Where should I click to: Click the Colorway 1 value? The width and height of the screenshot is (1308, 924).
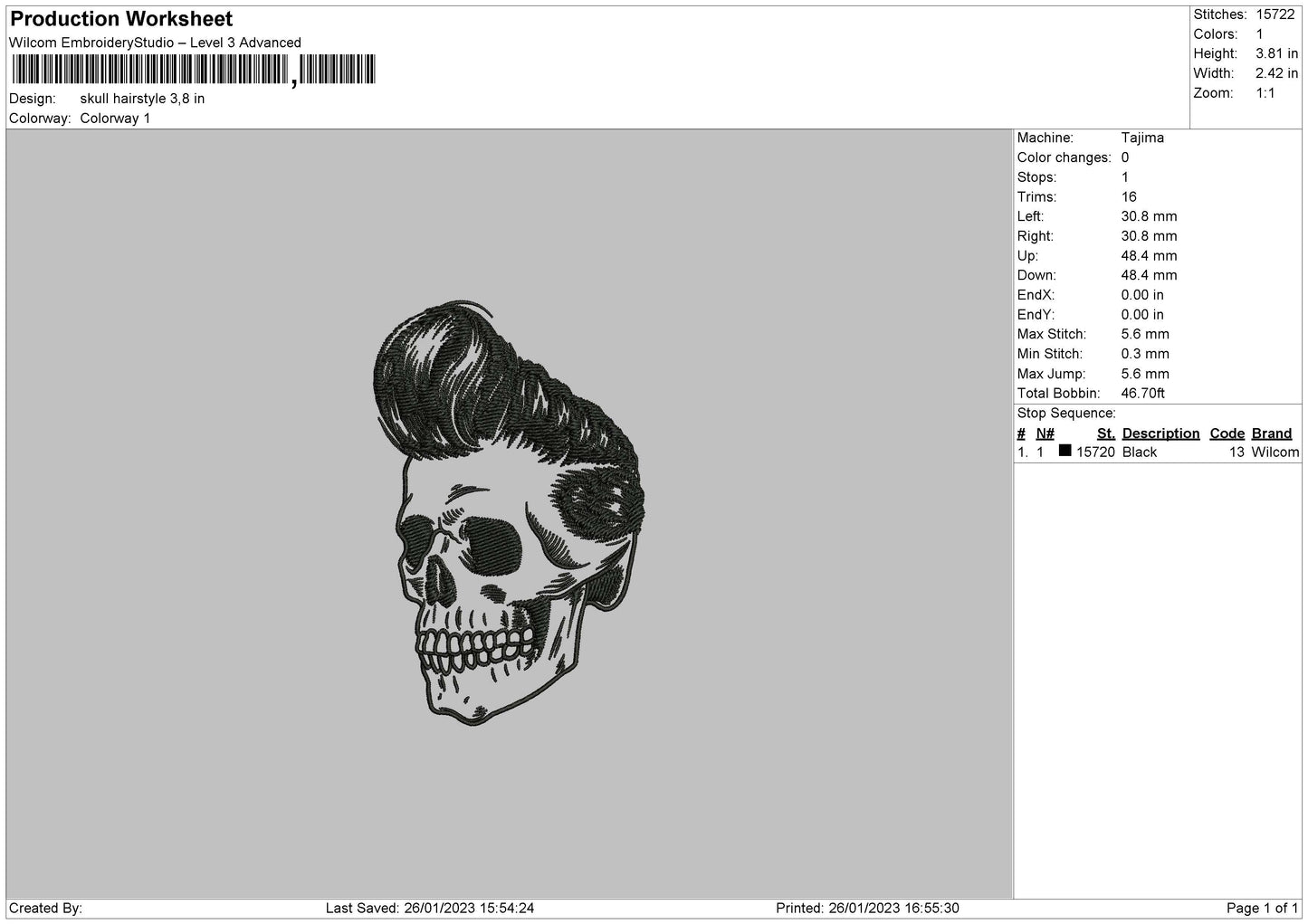[x=115, y=119]
